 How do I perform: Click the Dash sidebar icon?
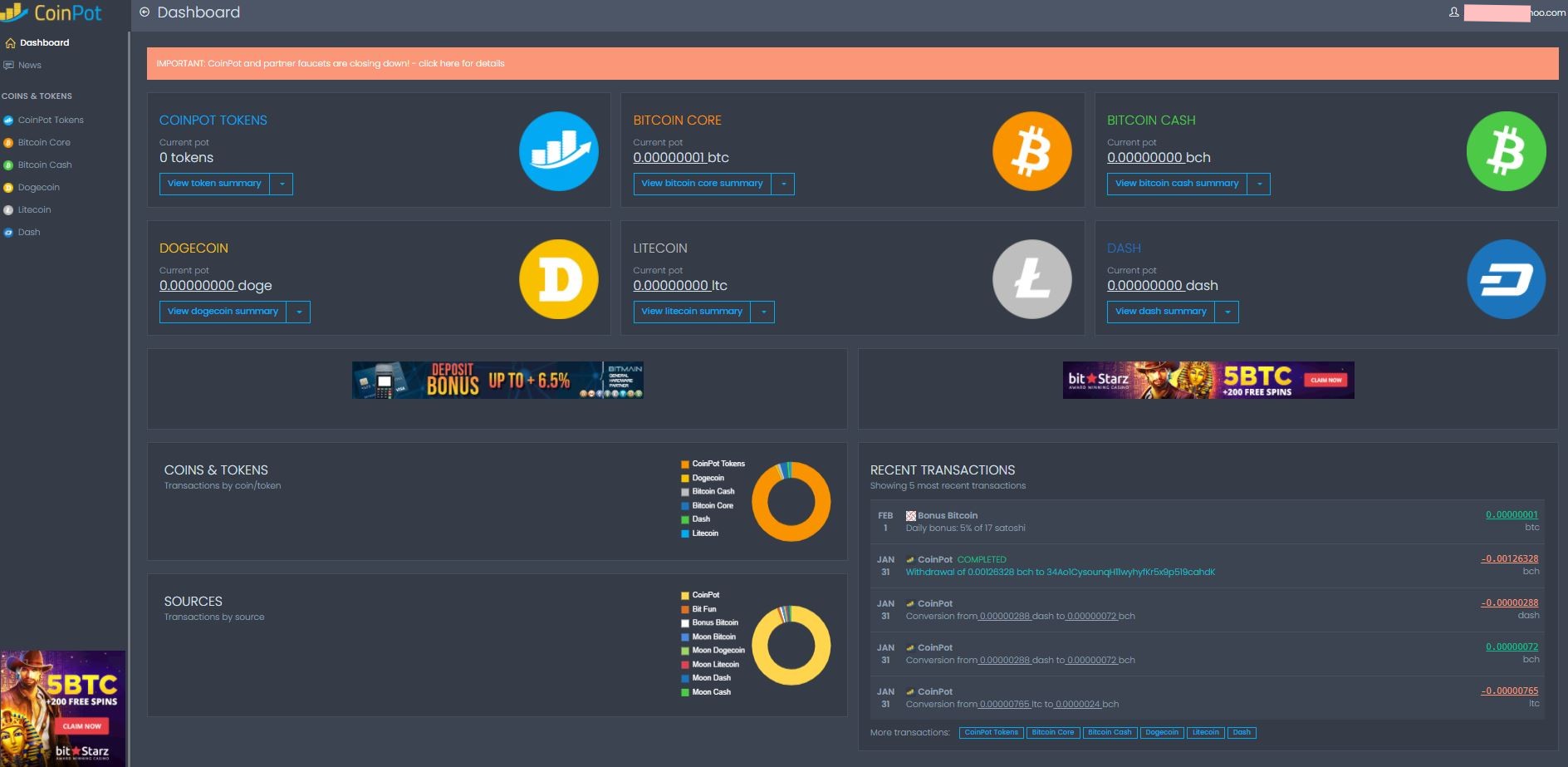[8, 233]
